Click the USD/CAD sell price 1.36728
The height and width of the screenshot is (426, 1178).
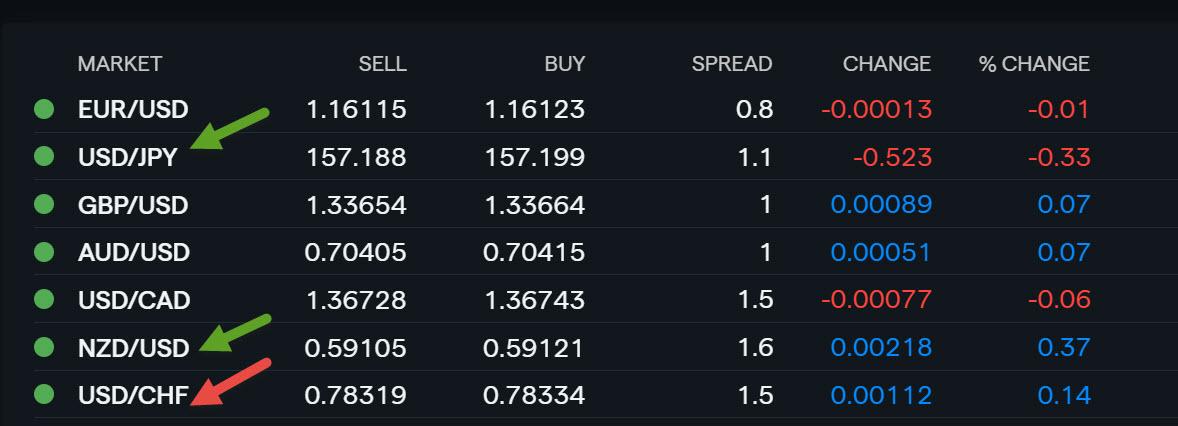356,301
